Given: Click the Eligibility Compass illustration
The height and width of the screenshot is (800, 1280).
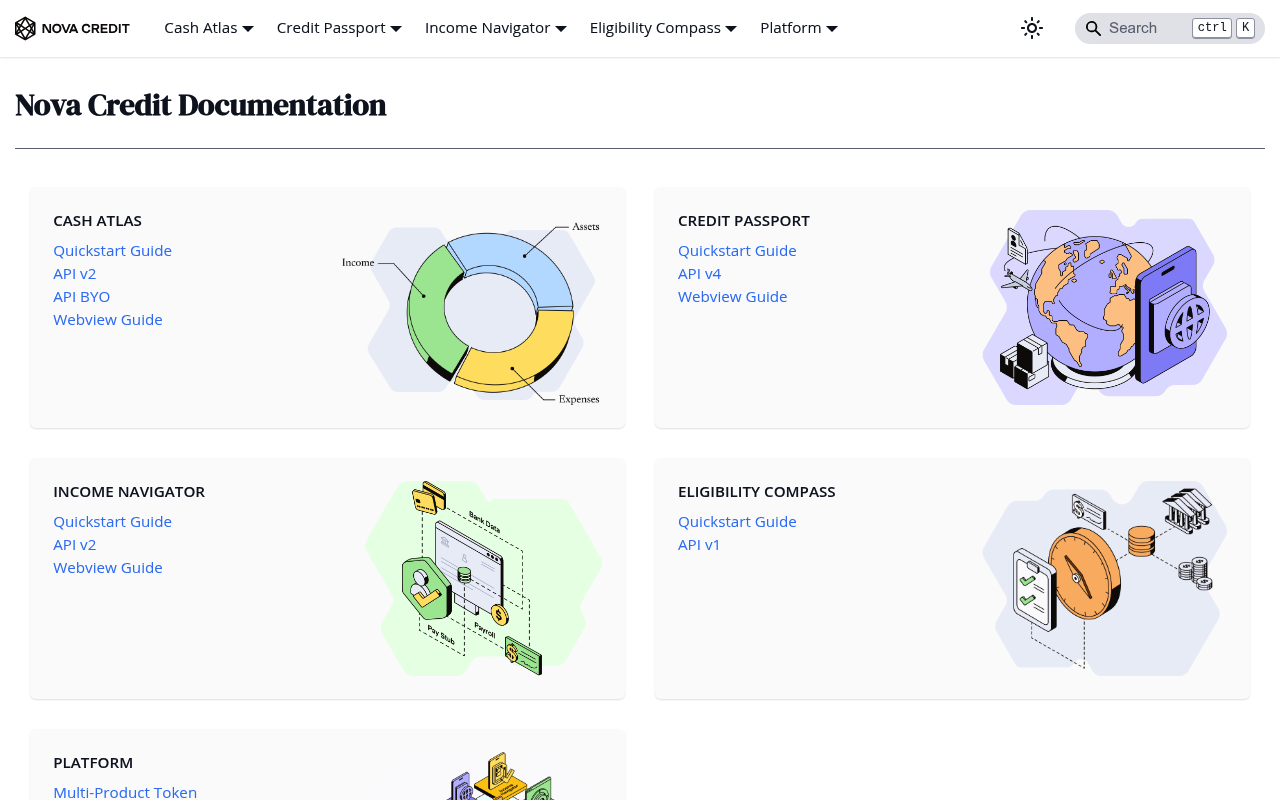Looking at the screenshot, I should pos(1105,579).
